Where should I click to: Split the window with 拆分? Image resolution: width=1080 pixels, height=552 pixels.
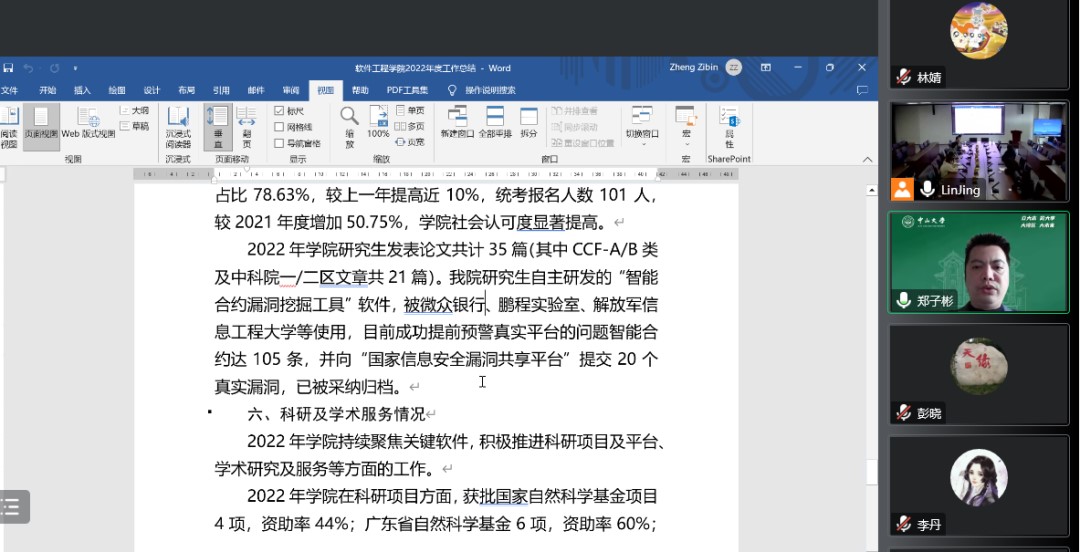pos(529,122)
